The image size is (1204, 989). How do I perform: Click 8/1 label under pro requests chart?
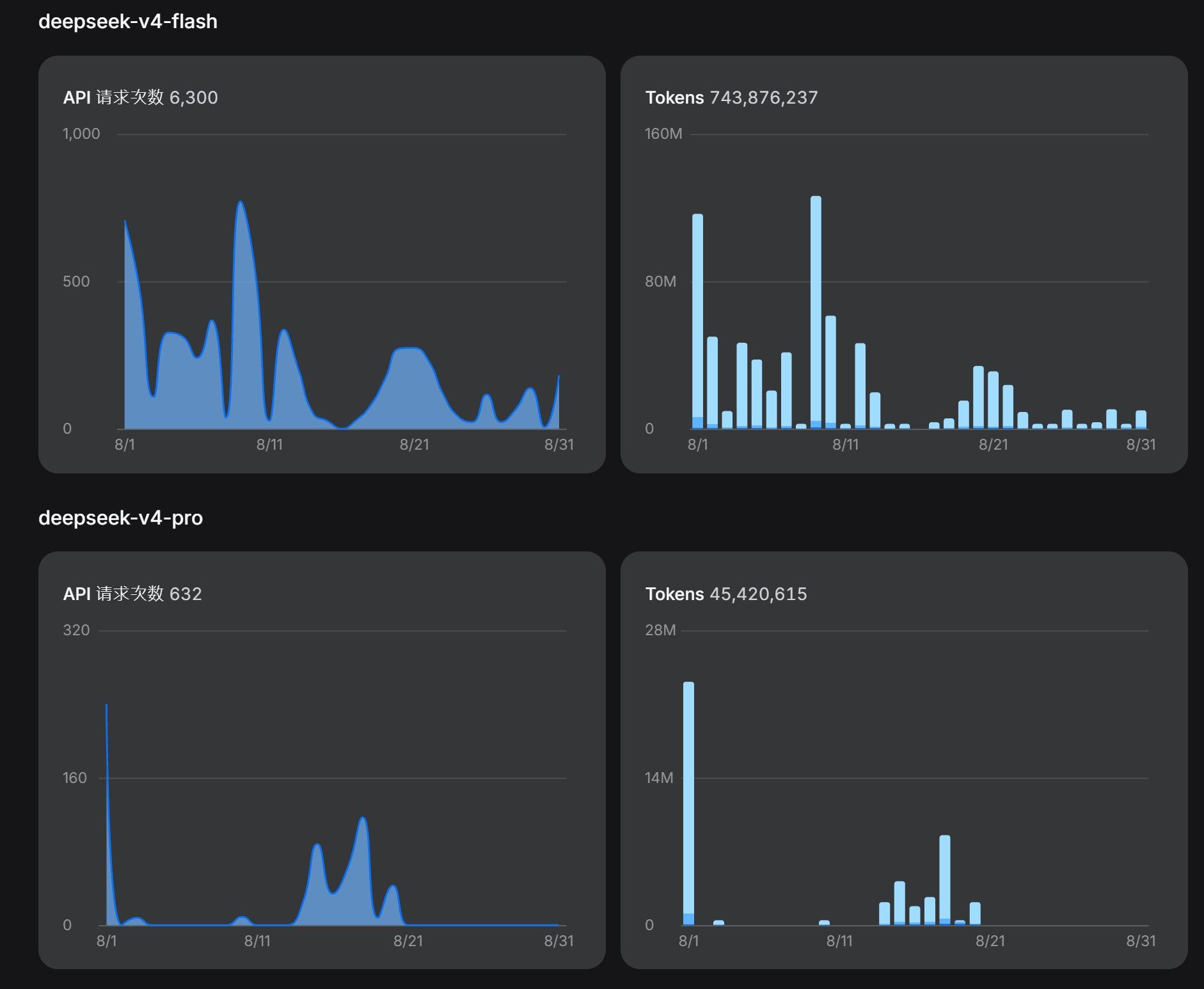coord(107,941)
